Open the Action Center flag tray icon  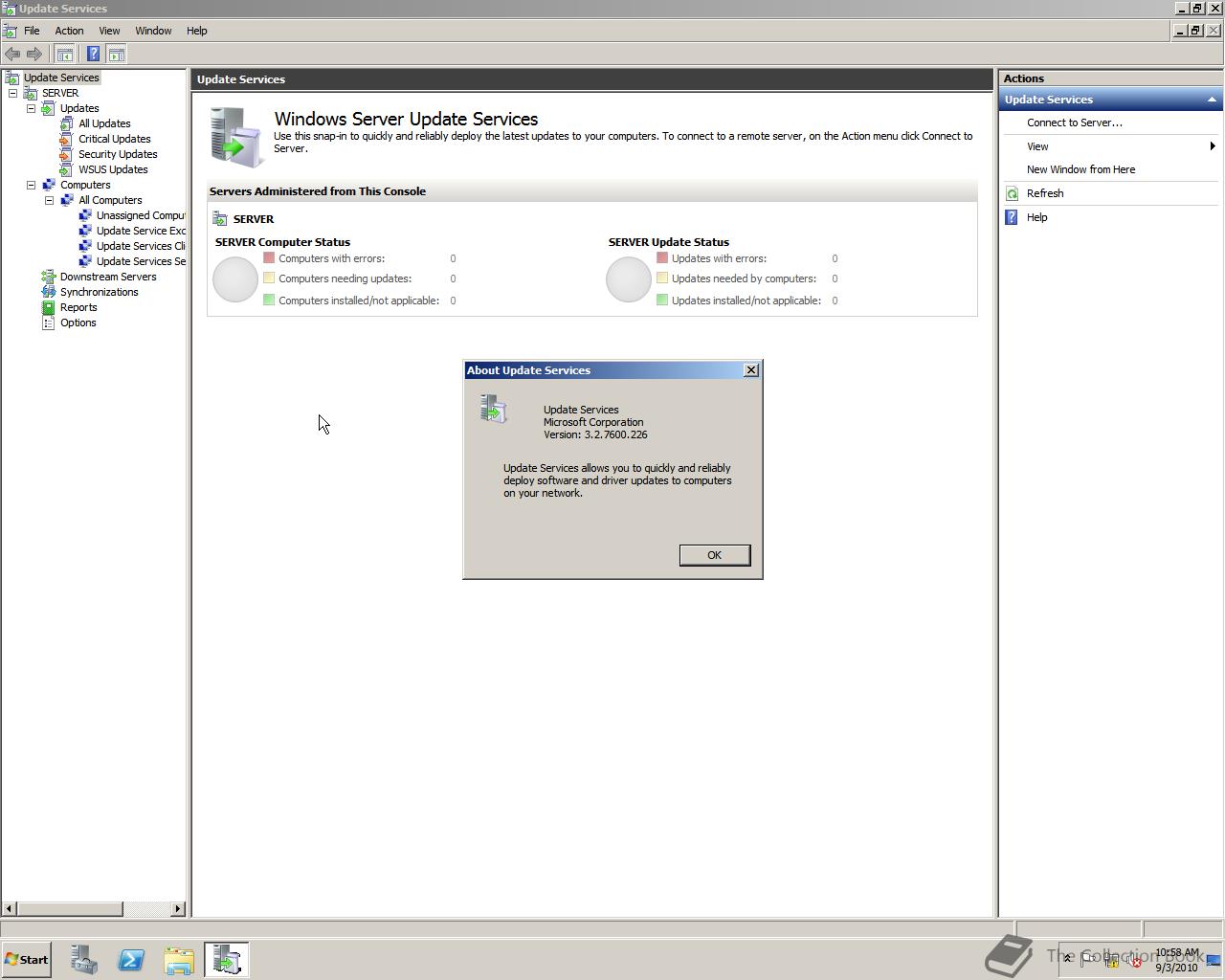coord(1089,960)
